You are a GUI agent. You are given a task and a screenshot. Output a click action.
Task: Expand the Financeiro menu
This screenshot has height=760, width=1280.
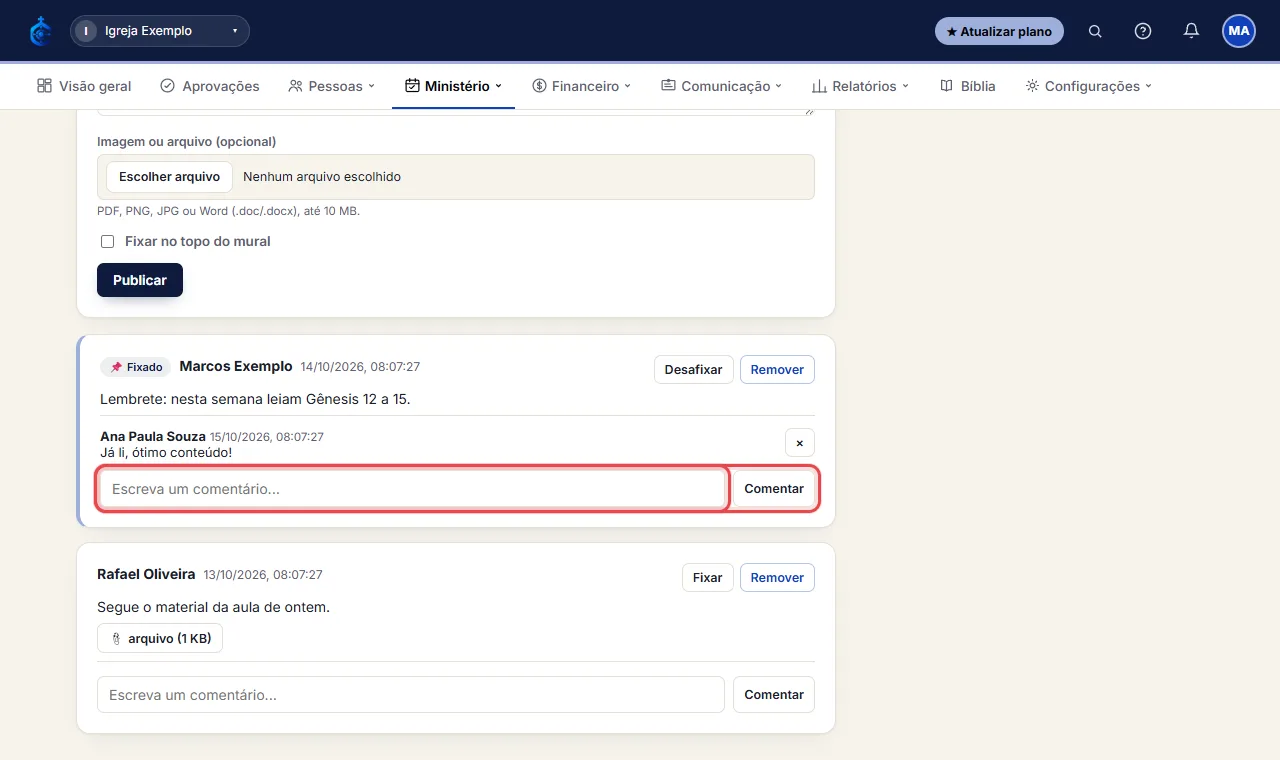coord(582,86)
